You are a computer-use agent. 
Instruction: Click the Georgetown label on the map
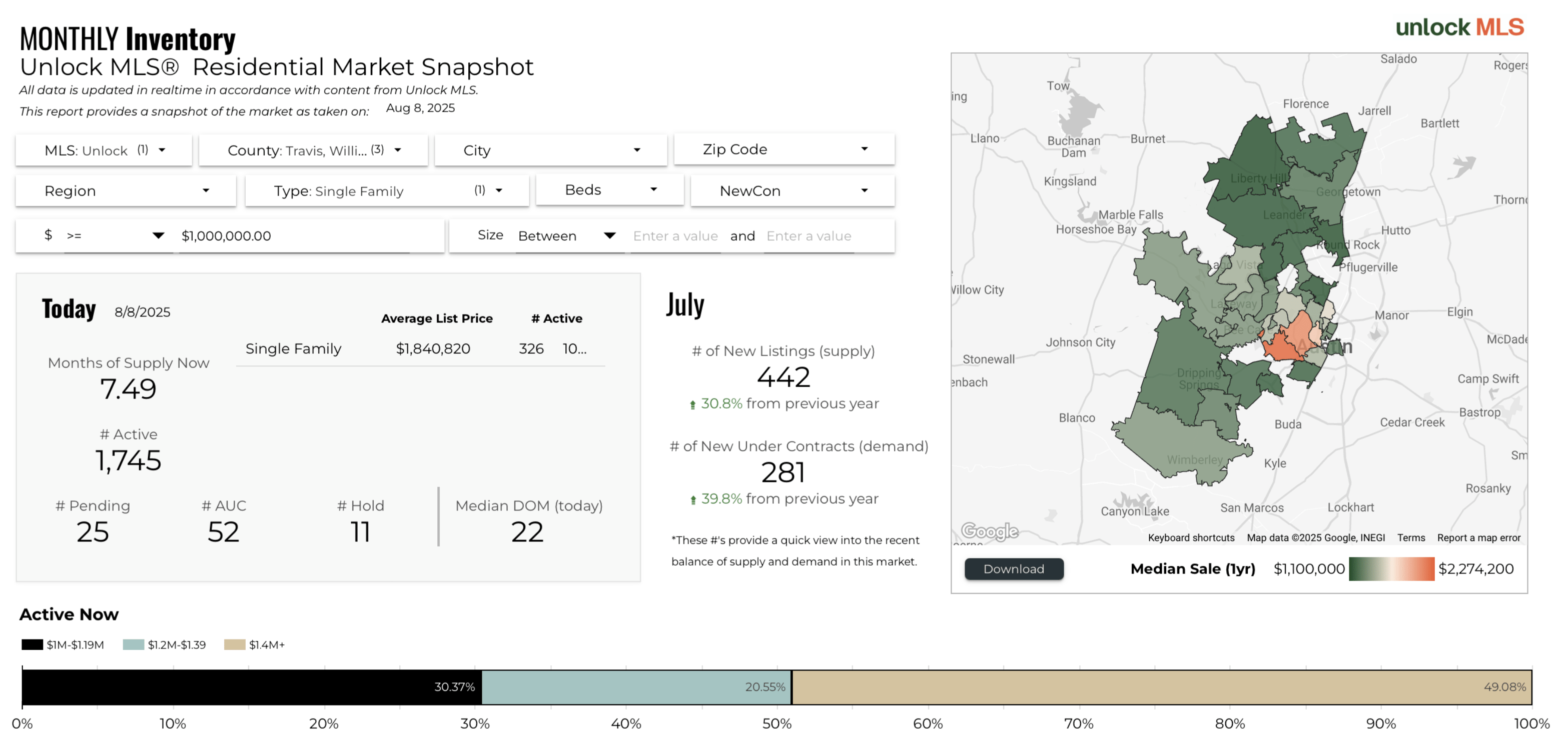(1348, 191)
